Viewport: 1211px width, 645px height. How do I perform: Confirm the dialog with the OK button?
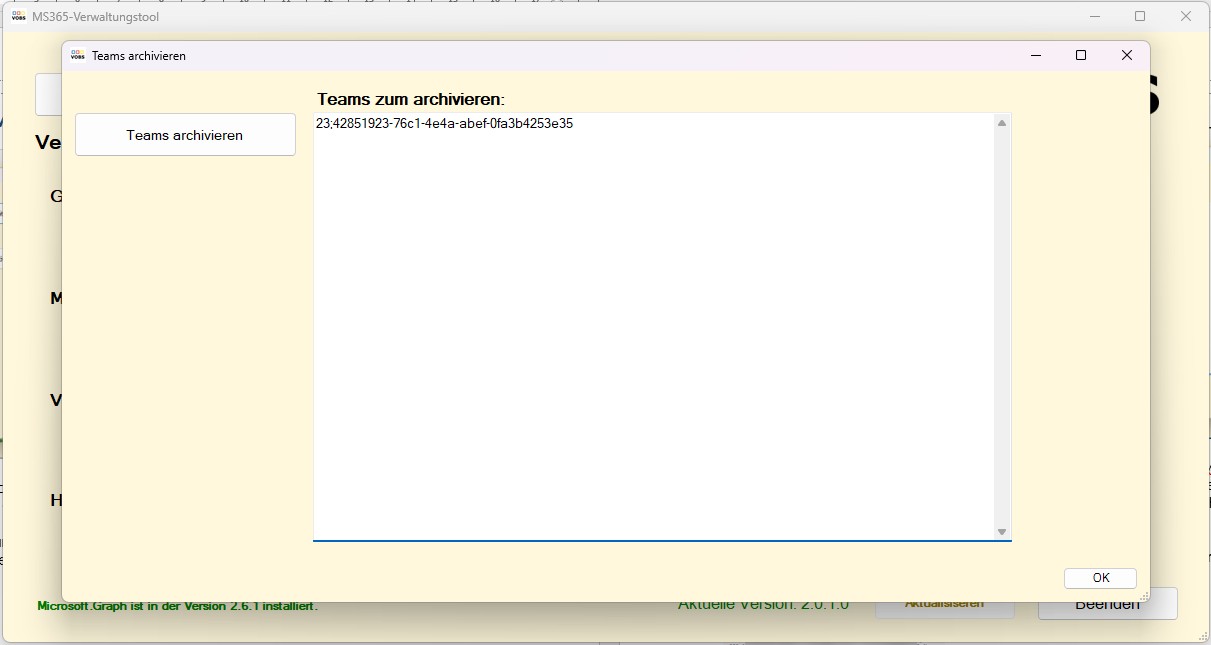[x=1100, y=578]
